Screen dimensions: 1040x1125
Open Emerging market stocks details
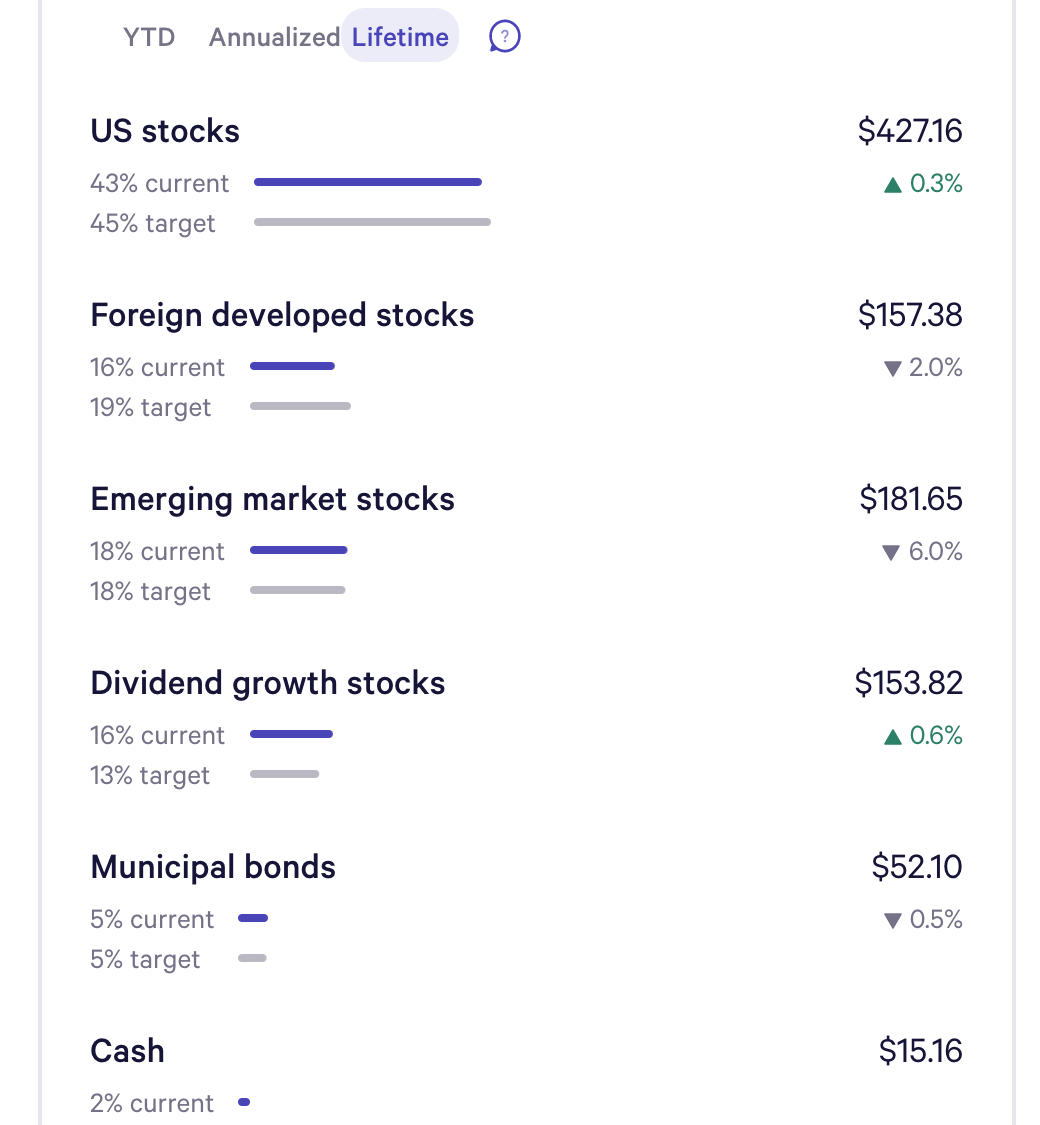click(x=272, y=499)
